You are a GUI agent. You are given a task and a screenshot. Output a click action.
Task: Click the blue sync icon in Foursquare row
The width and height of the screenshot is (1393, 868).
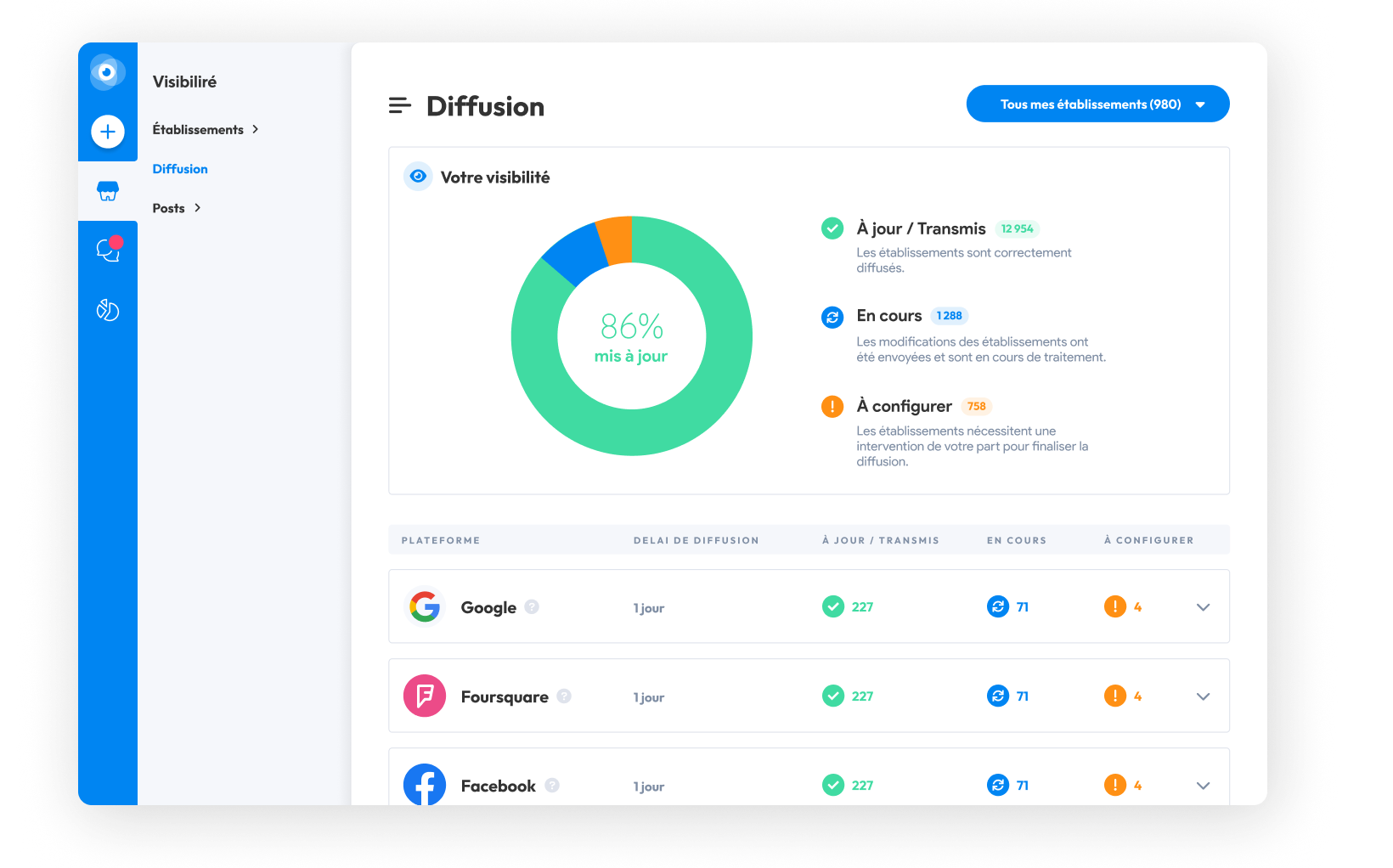click(x=998, y=696)
